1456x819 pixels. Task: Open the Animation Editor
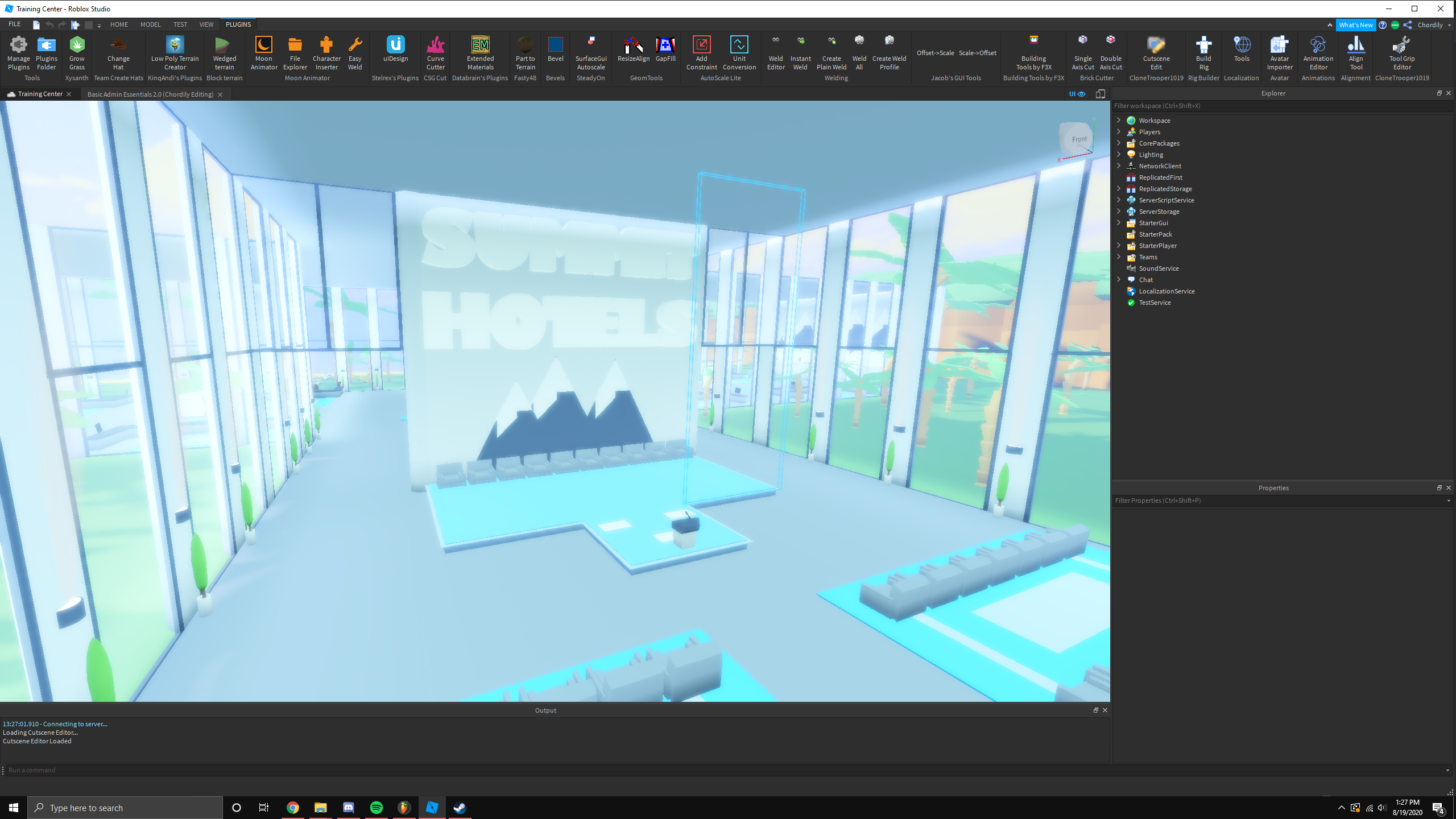click(x=1318, y=52)
